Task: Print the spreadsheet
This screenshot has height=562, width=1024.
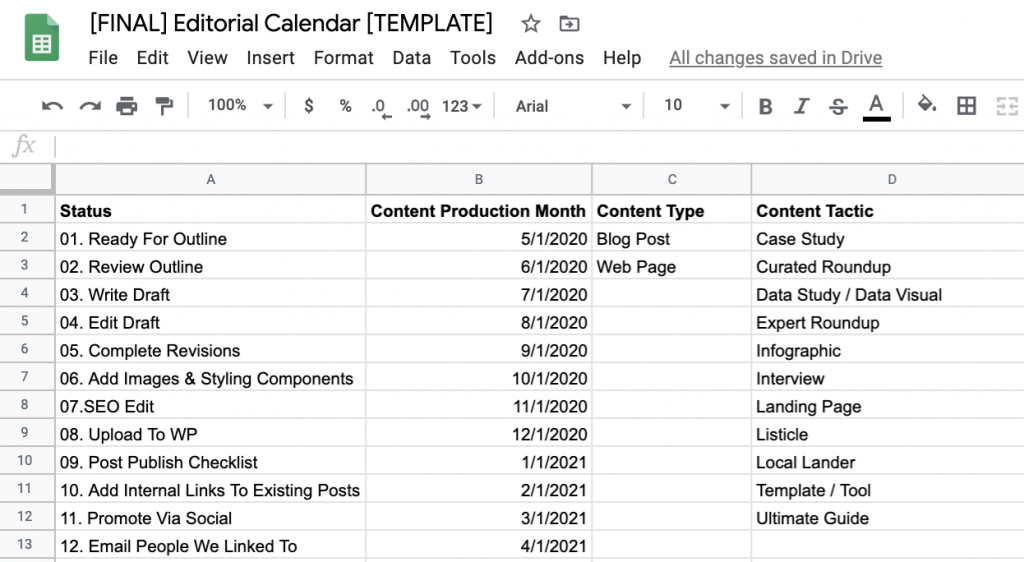Action: click(x=127, y=106)
